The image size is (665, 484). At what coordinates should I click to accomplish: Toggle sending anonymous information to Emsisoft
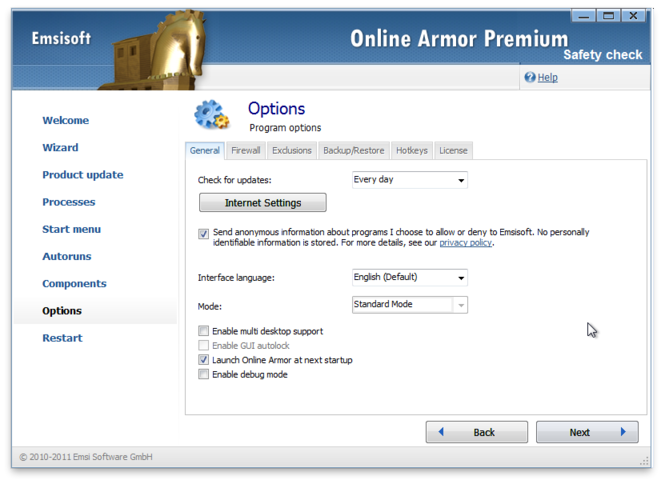point(204,234)
